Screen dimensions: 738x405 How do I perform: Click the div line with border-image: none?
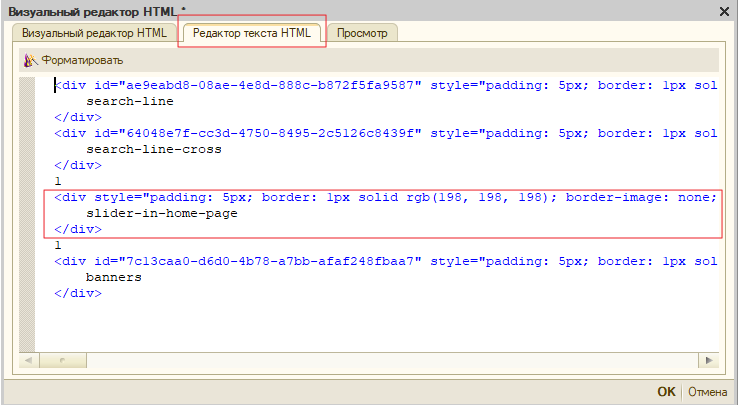coord(386,197)
